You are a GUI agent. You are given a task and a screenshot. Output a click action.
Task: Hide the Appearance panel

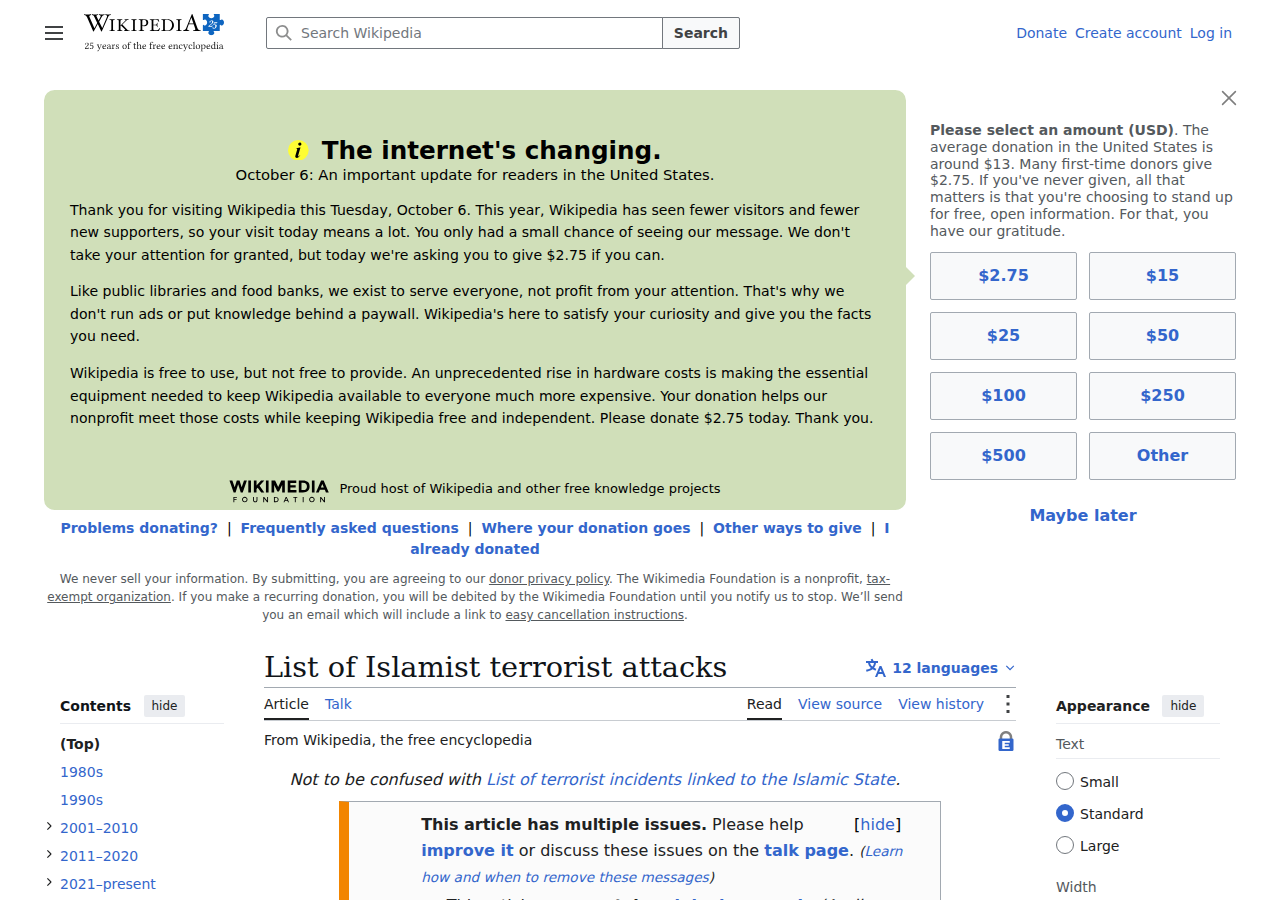click(1183, 706)
